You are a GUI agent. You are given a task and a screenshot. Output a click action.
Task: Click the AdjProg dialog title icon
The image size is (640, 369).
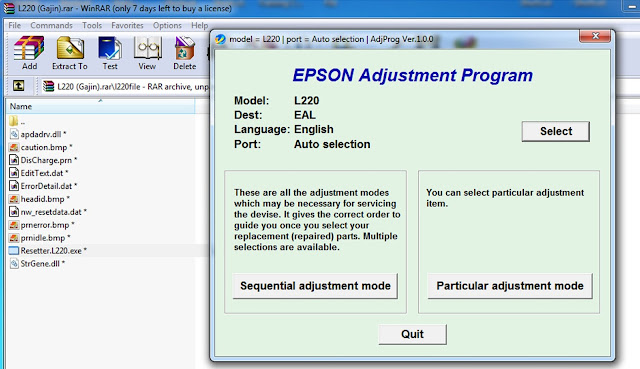(220, 39)
